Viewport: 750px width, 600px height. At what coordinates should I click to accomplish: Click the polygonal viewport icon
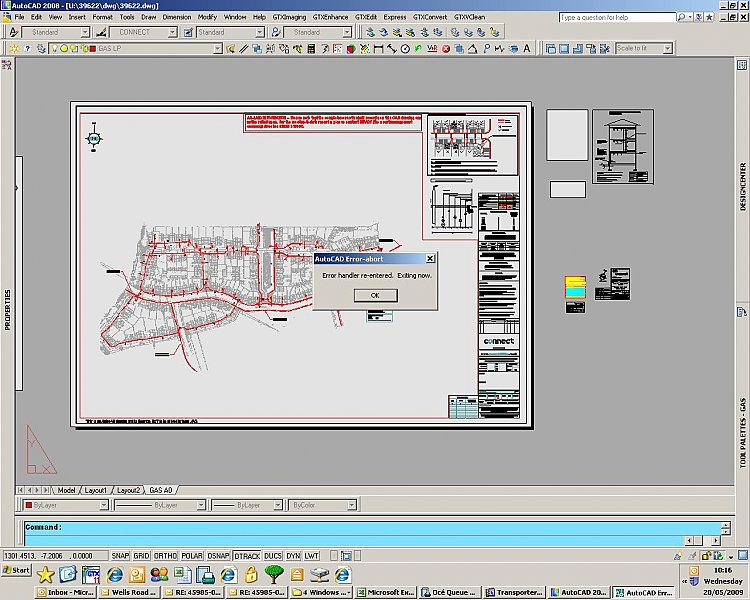pos(577,48)
